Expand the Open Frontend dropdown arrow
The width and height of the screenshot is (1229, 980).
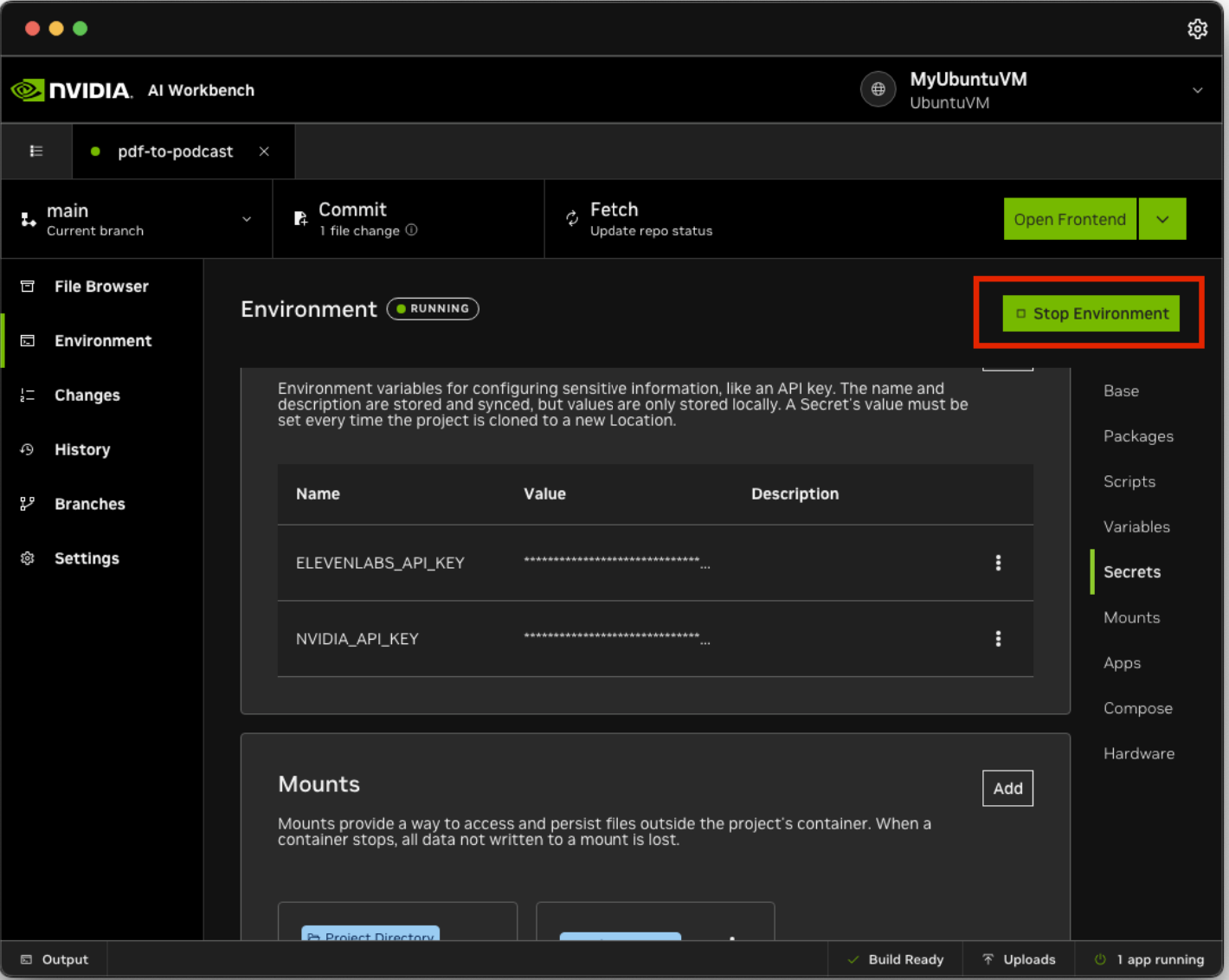click(1162, 219)
